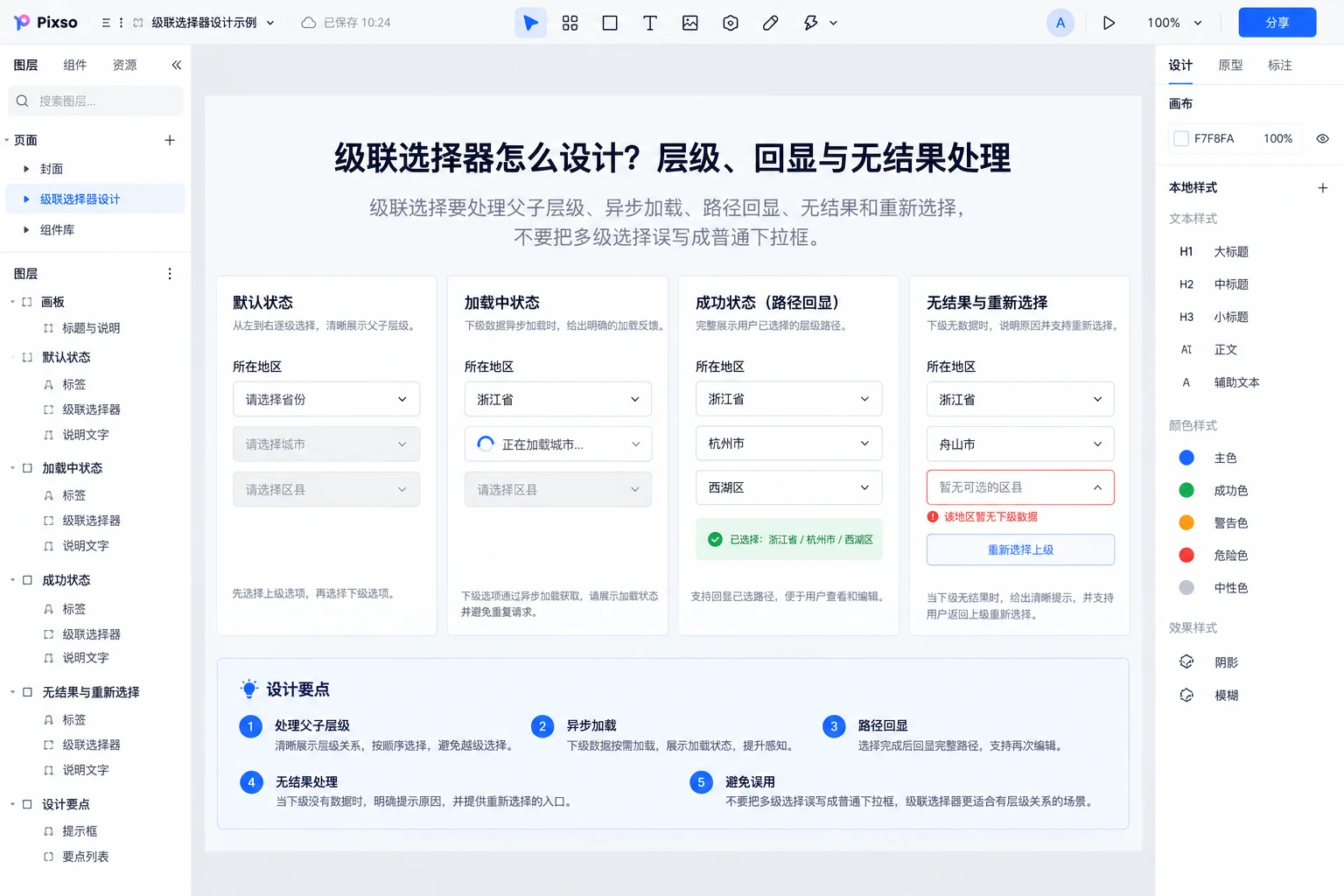Select the hexagon Shape tool
The height and width of the screenshot is (896, 1344).
point(731,23)
